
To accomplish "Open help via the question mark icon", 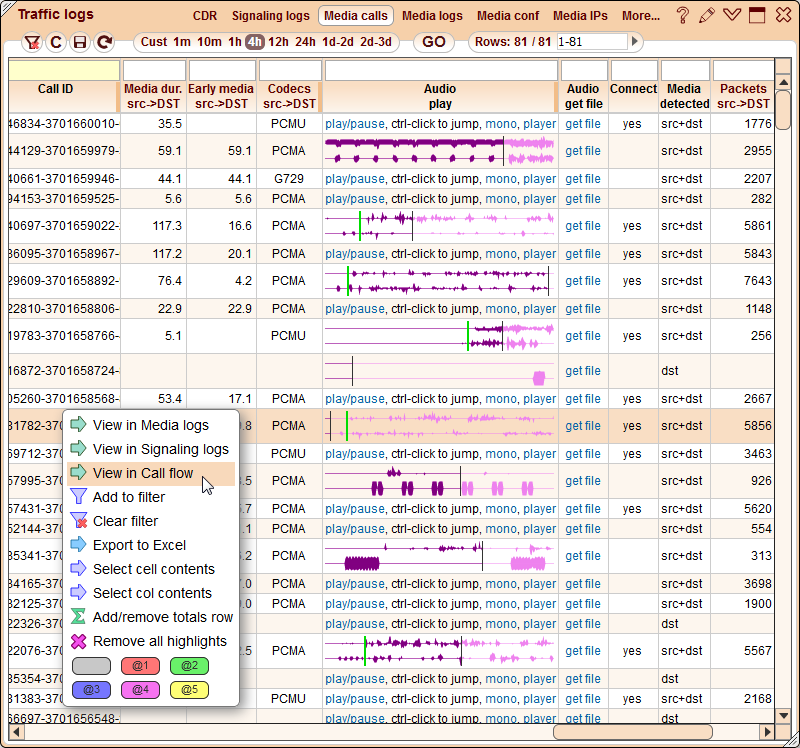I will point(683,16).
